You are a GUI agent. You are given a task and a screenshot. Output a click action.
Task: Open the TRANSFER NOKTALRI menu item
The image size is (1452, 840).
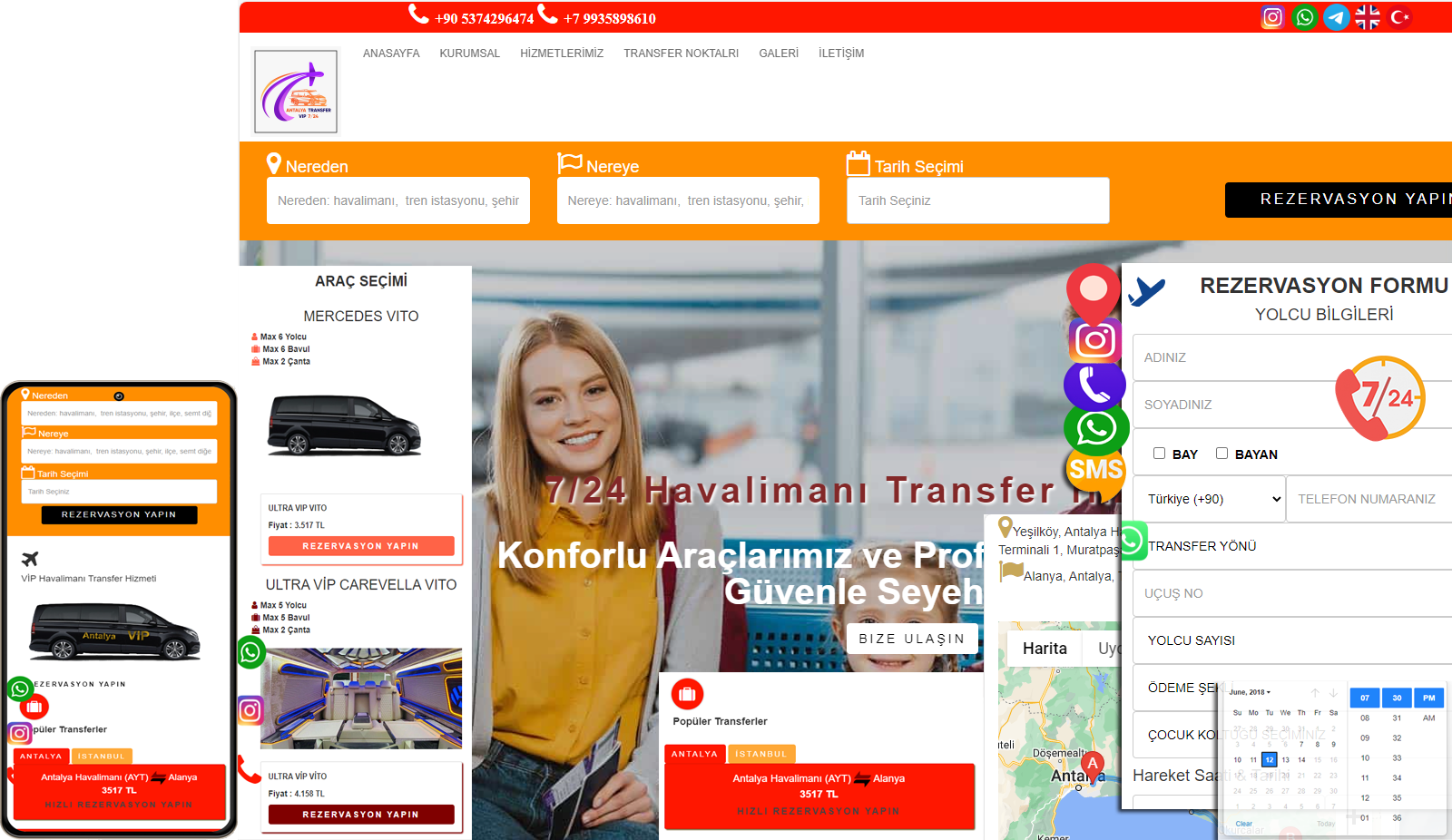(681, 54)
